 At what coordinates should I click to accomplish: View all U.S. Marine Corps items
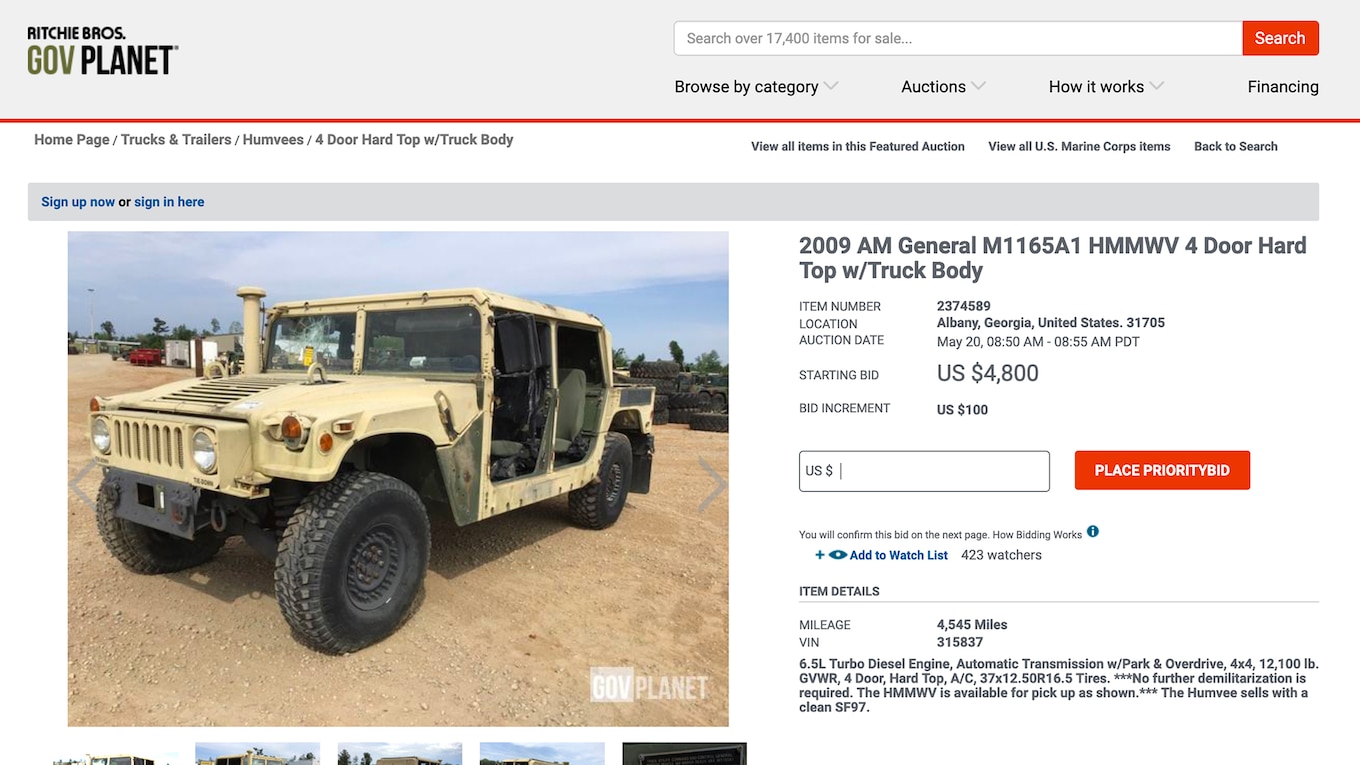(x=1079, y=146)
